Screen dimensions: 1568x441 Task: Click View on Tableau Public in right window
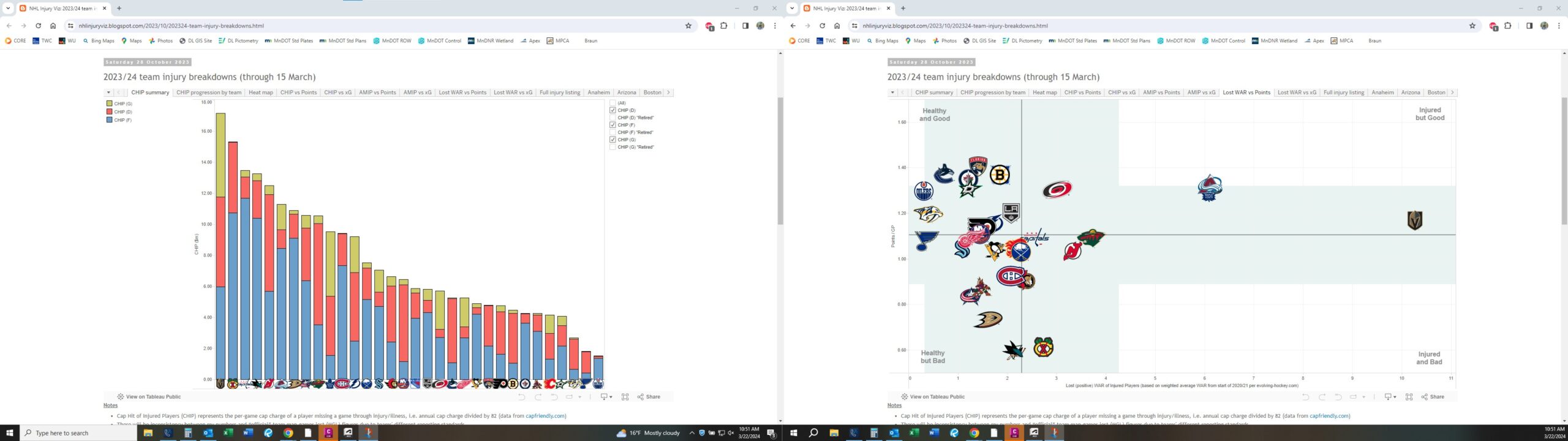click(933, 397)
